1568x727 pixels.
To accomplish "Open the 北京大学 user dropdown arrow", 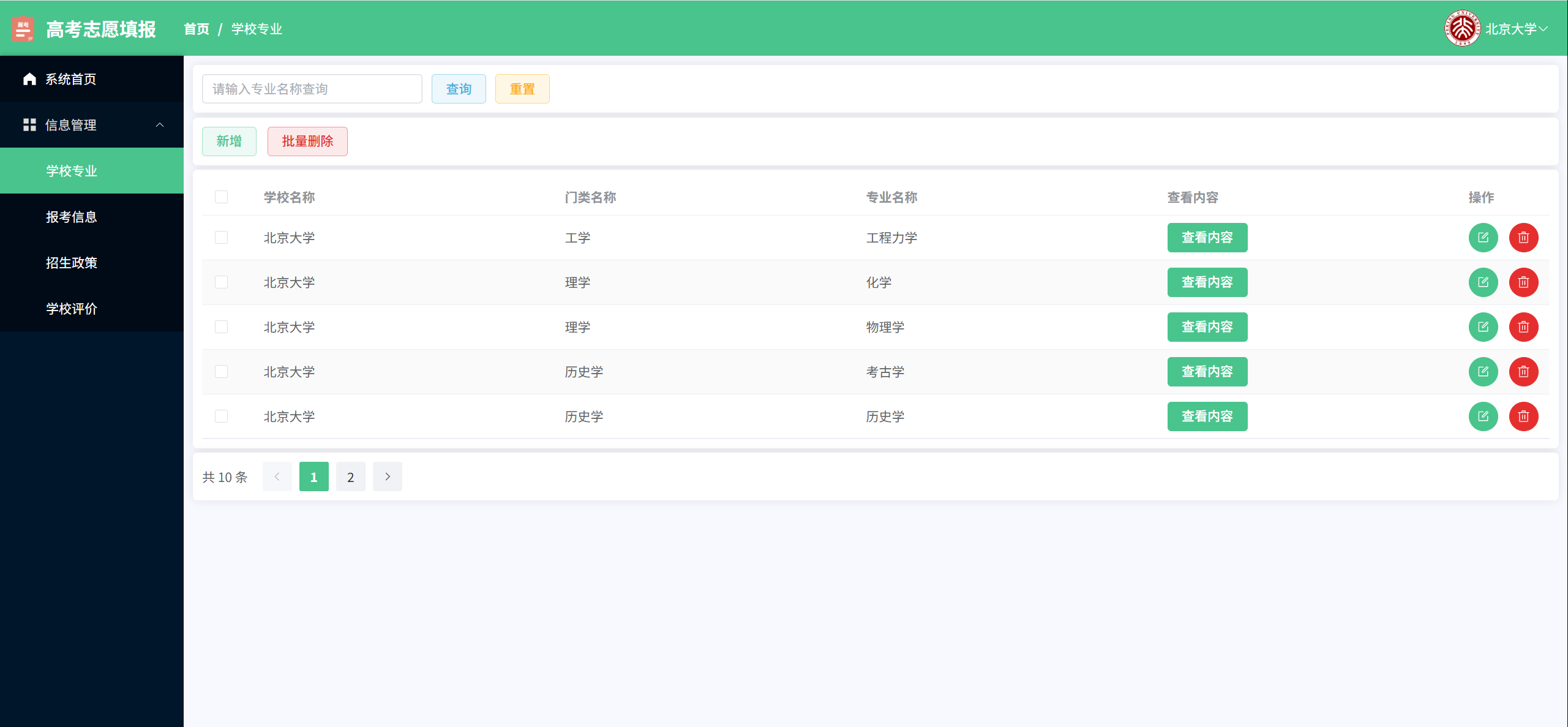I will (1544, 29).
